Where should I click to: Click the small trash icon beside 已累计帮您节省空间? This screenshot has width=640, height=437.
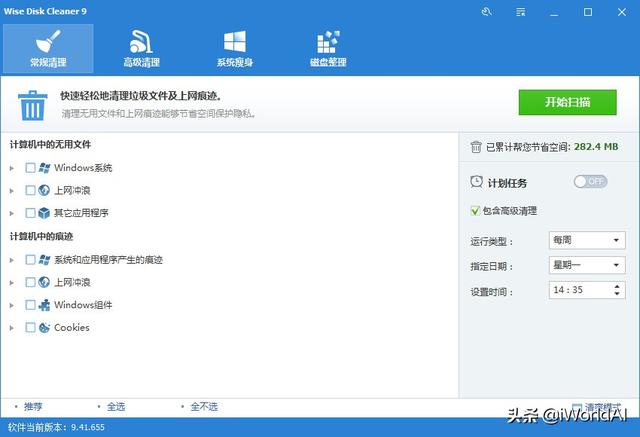476,146
